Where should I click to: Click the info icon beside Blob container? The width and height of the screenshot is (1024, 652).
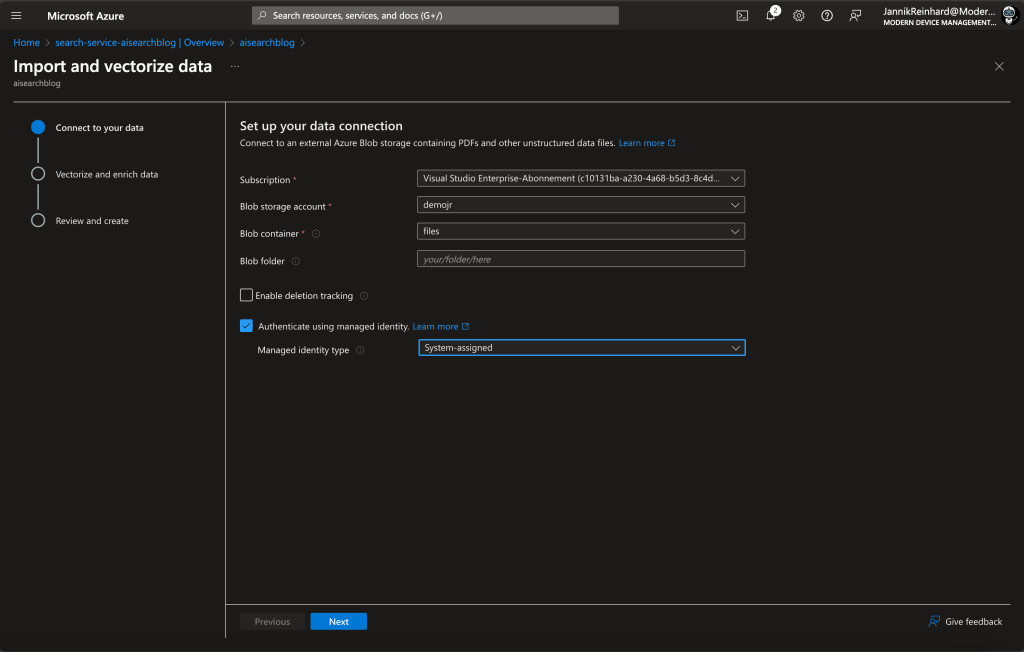(x=316, y=234)
